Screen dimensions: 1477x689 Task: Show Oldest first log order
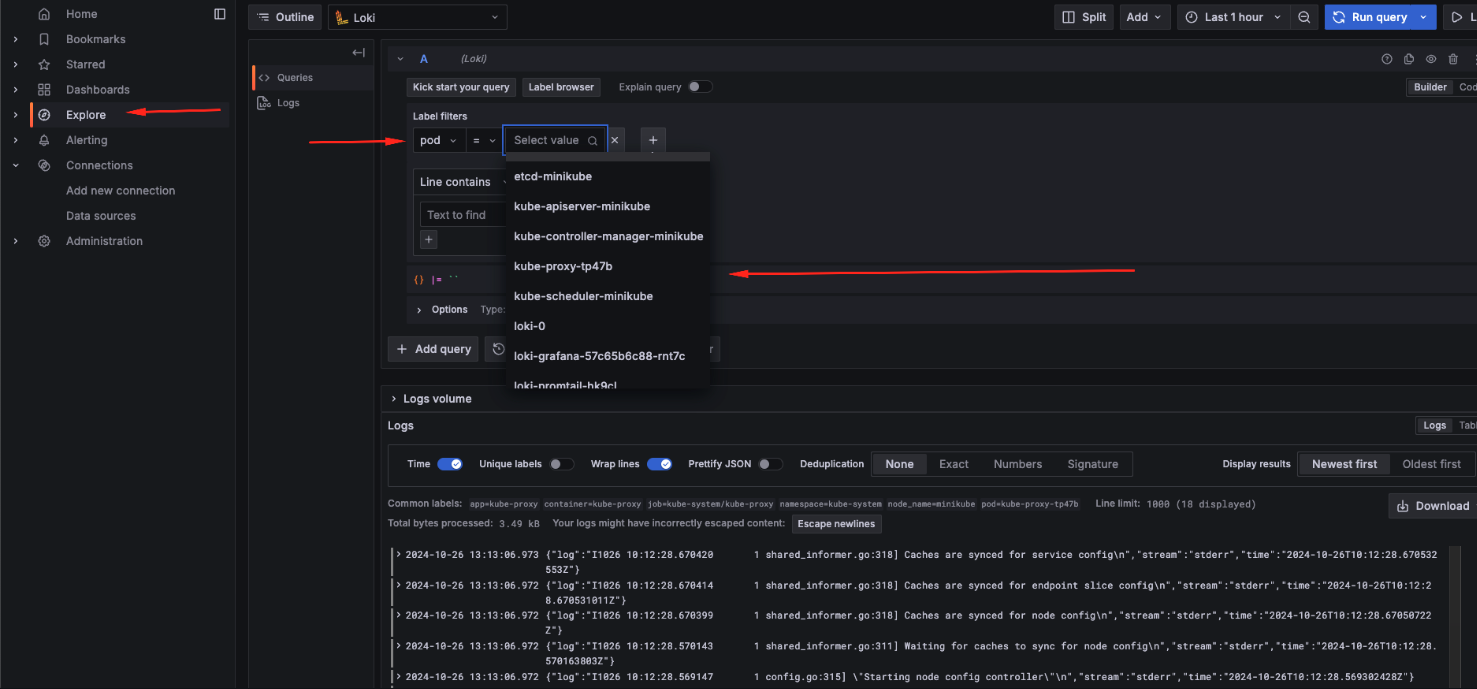(1431, 464)
